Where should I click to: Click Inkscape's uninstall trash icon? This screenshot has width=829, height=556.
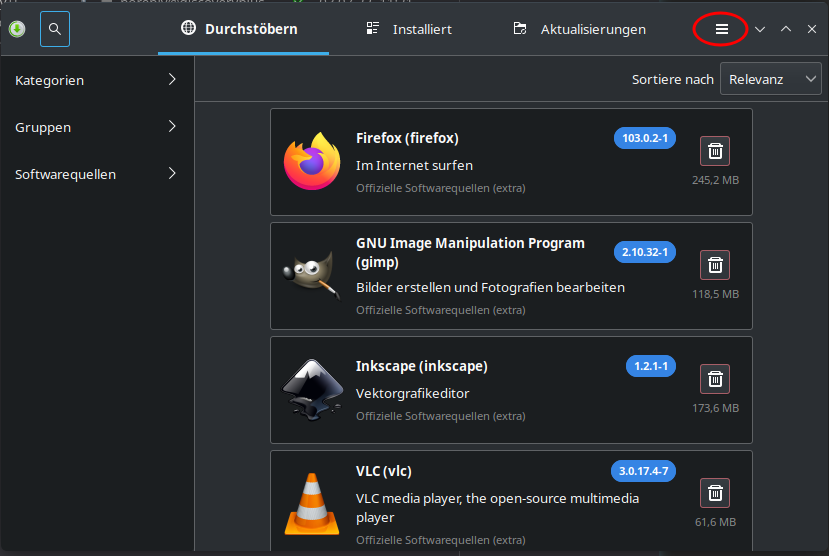[x=715, y=379]
